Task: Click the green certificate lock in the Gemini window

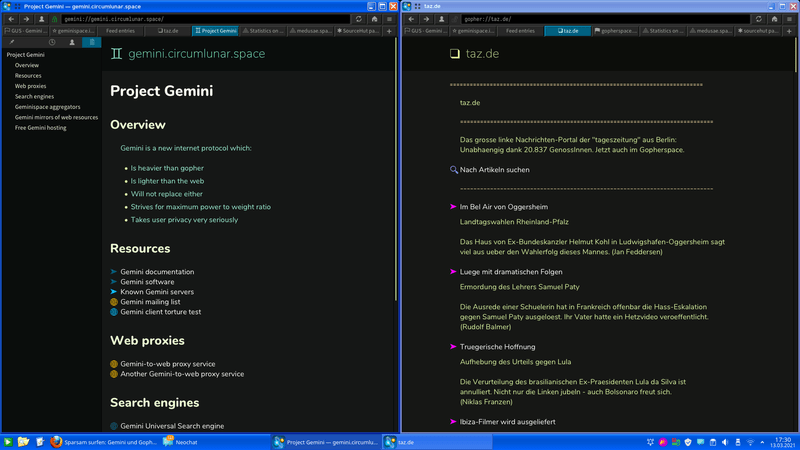Action: [x=55, y=19]
